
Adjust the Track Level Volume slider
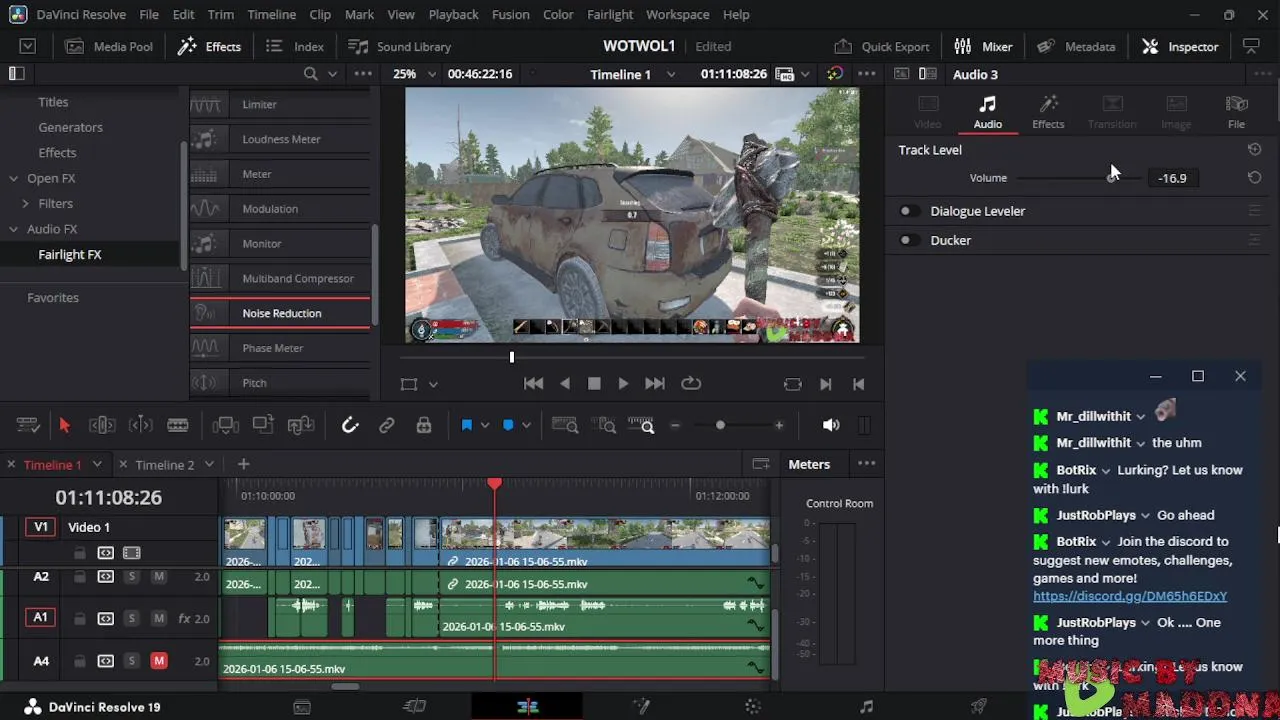(1111, 178)
